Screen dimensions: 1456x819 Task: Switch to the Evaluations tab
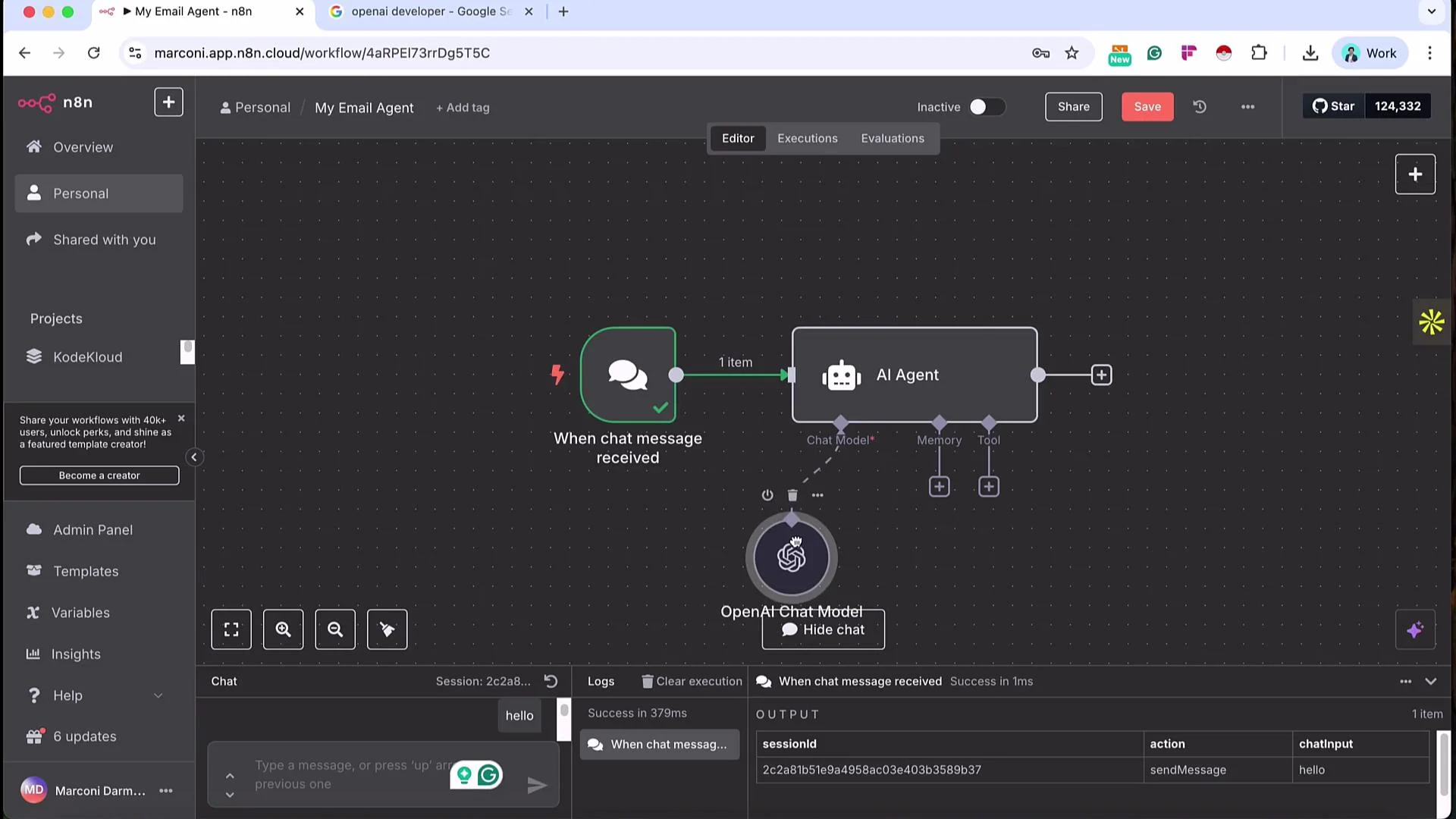tap(893, 138)
